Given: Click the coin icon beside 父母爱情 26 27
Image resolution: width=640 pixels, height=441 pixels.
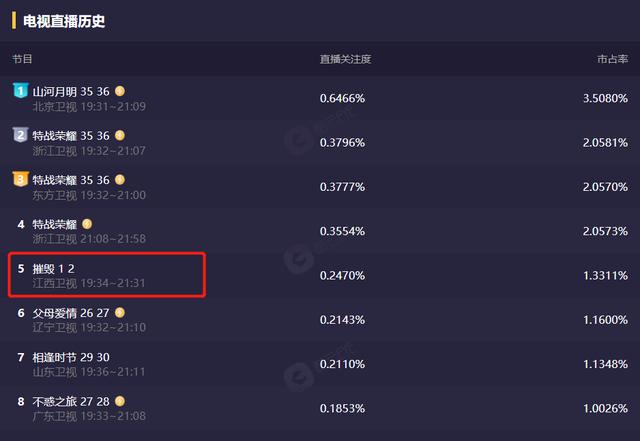Looking at the screenshot, I should [120, 313].
